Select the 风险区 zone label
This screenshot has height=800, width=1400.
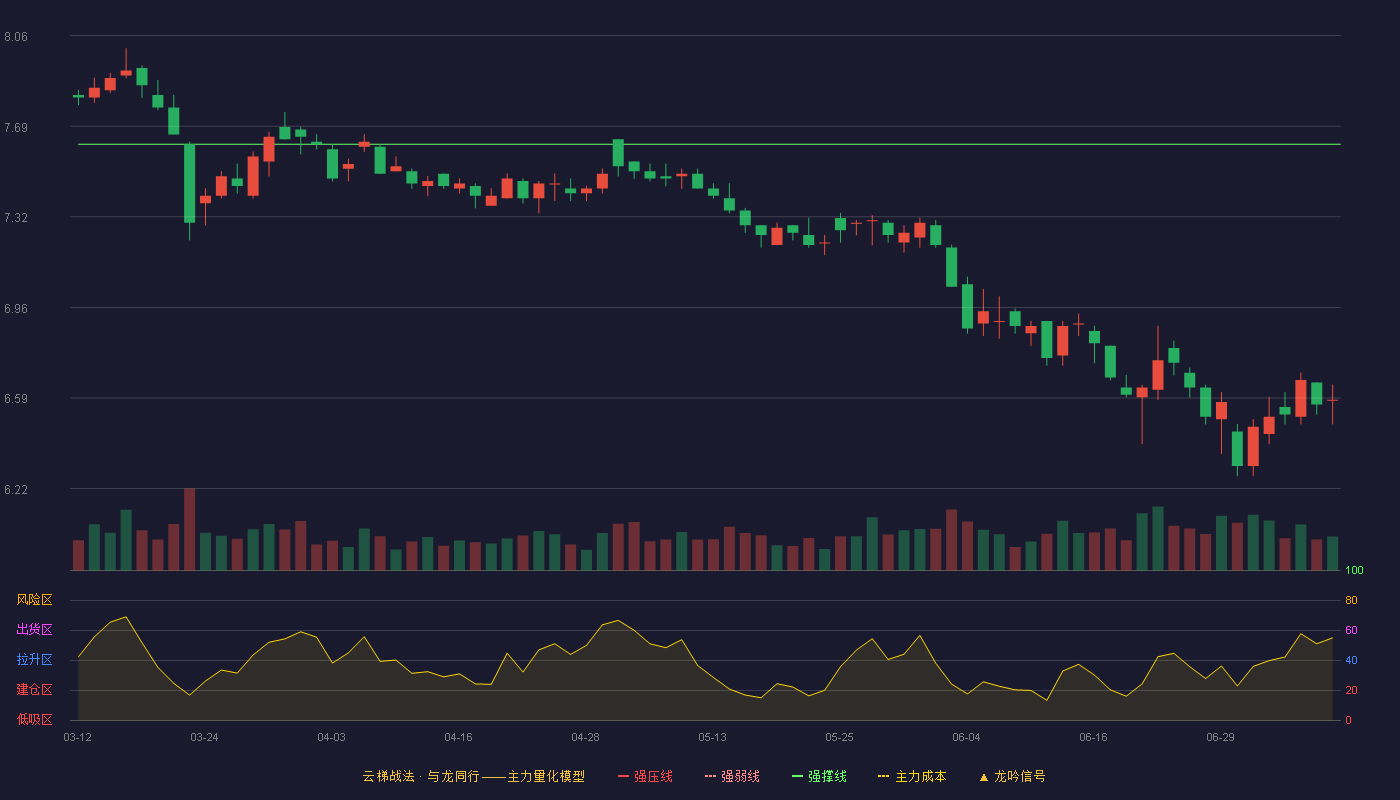pos(34,600)
